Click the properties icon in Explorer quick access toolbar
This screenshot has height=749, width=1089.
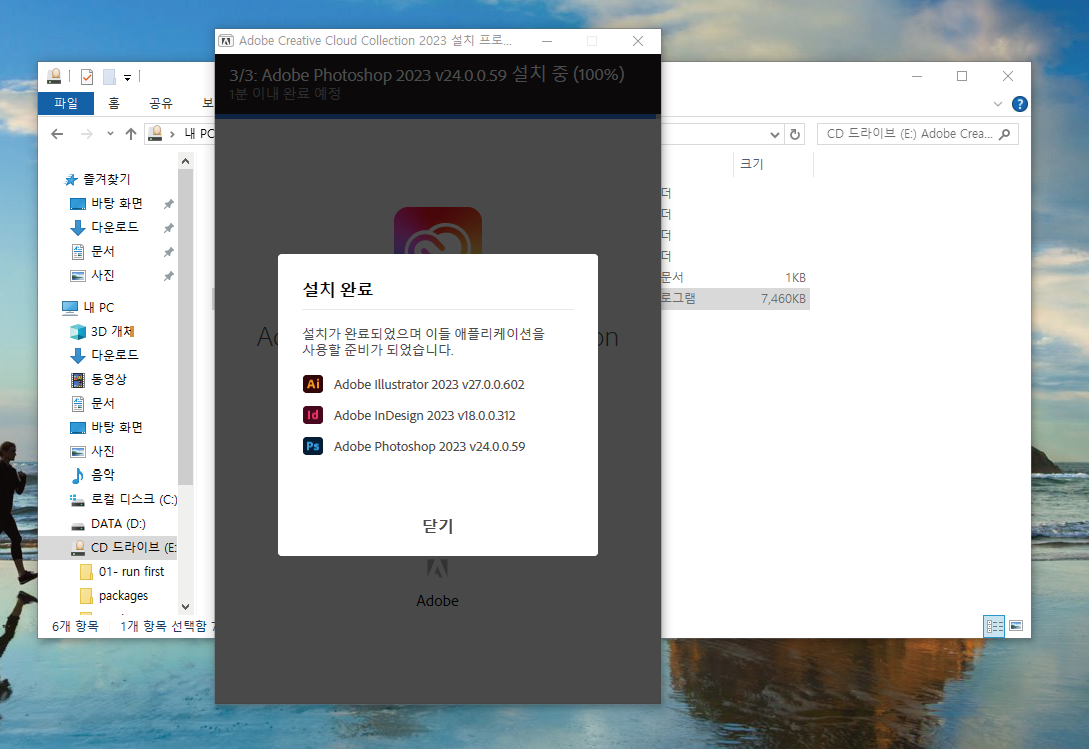pos(87,76)
